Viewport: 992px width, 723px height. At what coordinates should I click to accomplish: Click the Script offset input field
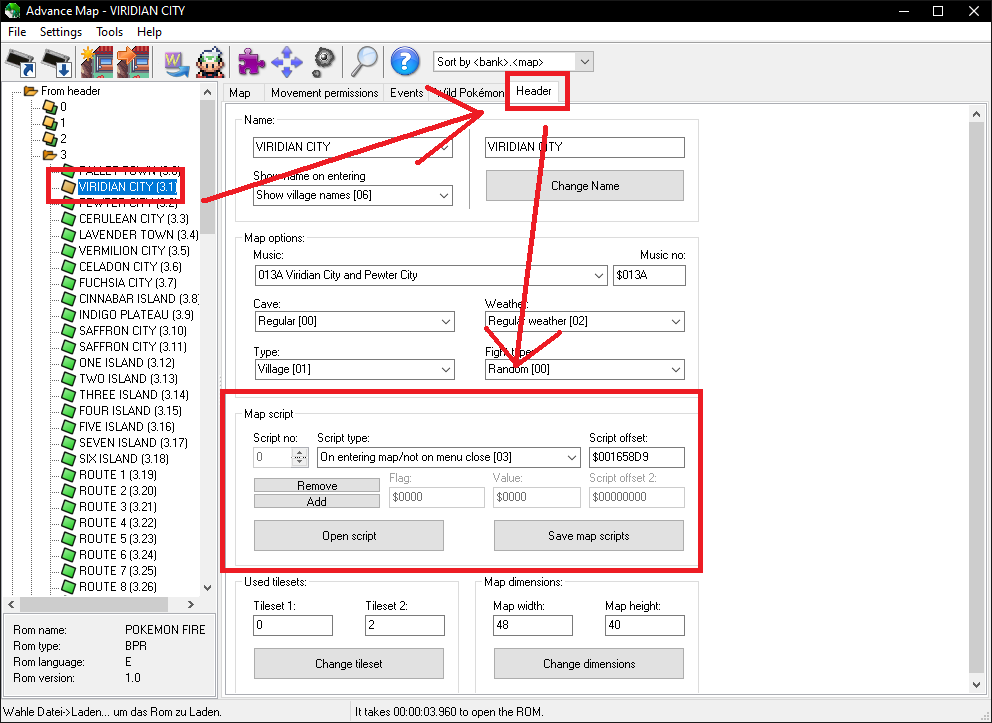[637, 457]
